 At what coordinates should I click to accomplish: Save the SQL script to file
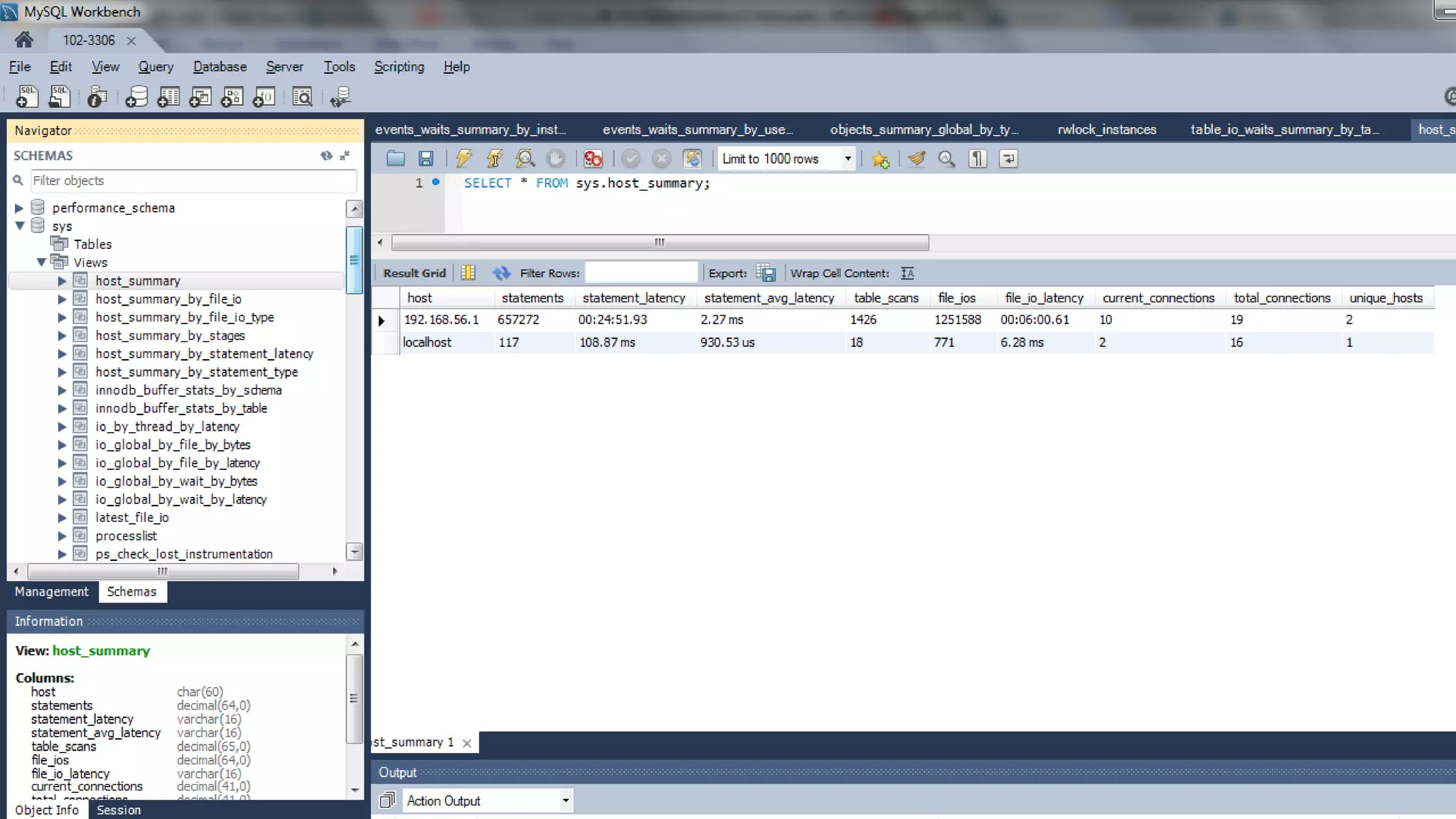point(426,159)
